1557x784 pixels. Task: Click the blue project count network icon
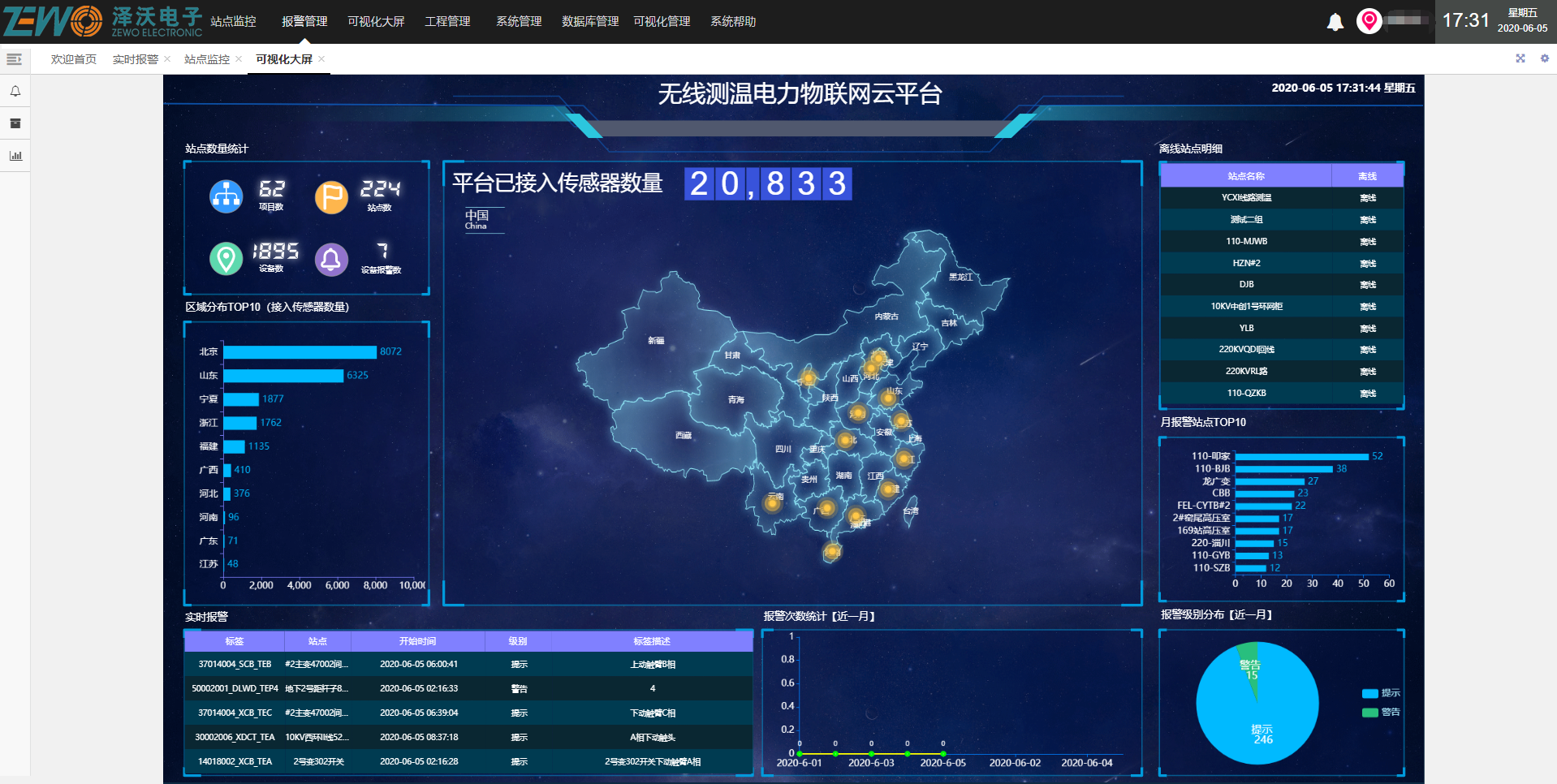click(x=226, y=196)
